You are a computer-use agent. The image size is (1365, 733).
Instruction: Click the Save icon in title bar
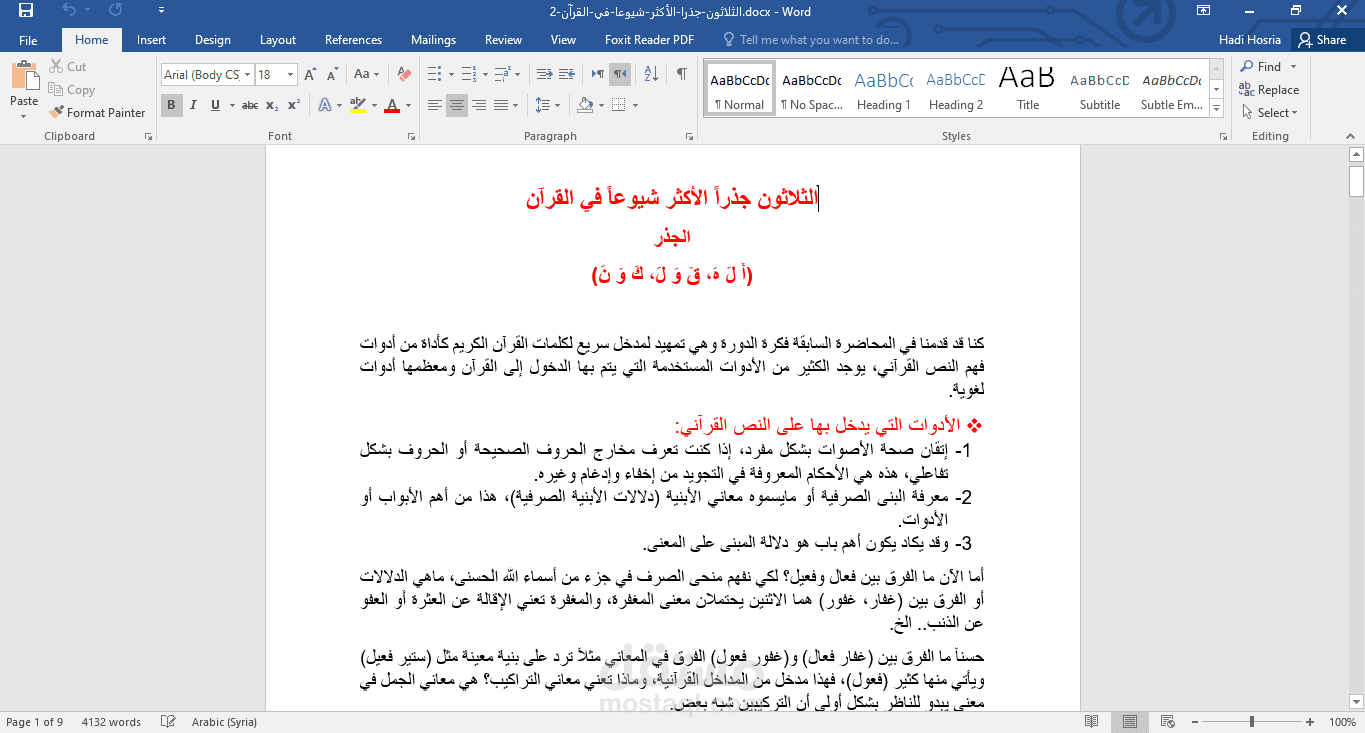pyautogui.click(x=26, y=11)
